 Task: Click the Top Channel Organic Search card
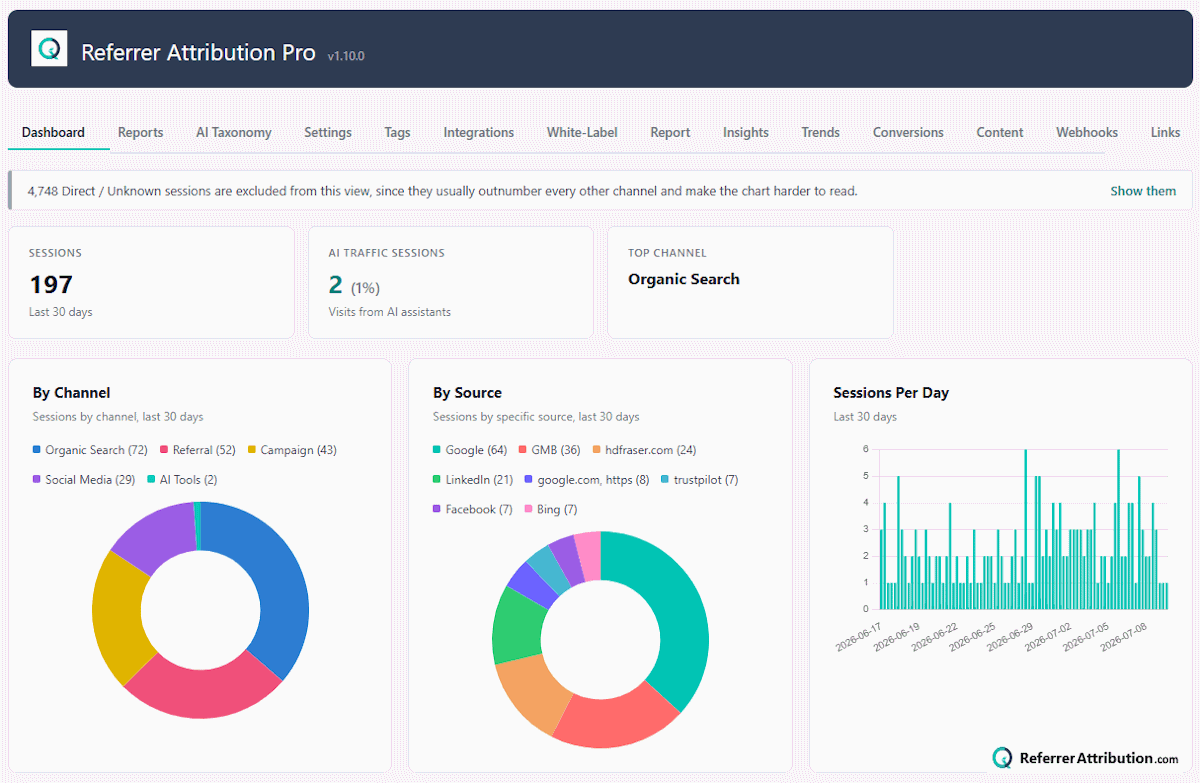pyautogui.click(x=750, y=282)
